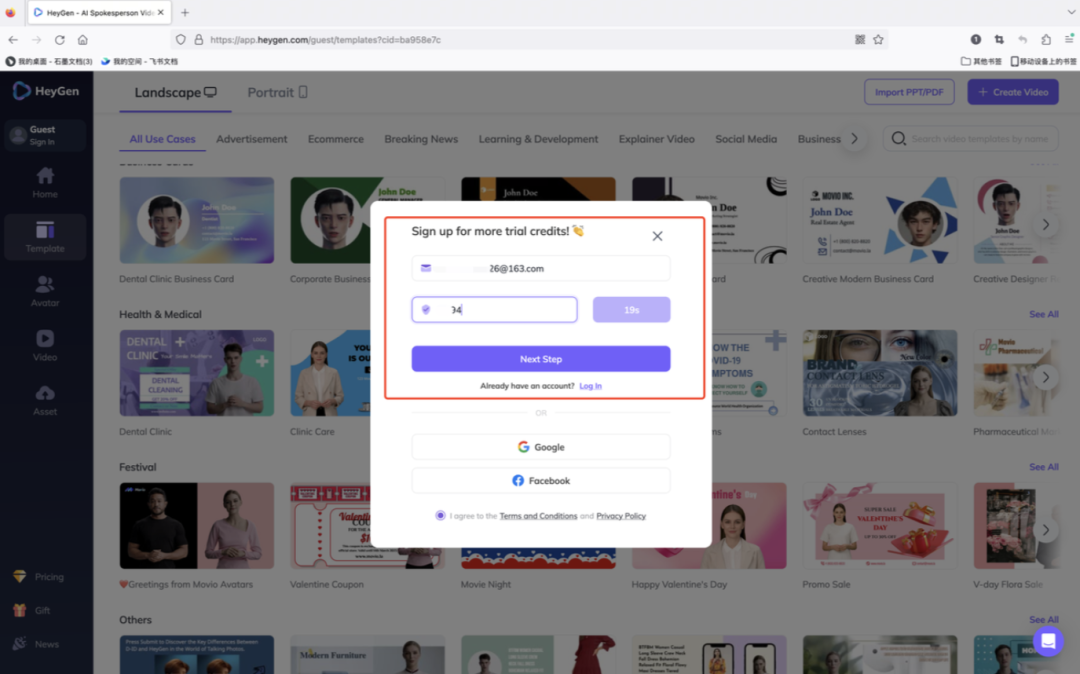Screen dimensions: 1080x674
Task: Toggle the agree to terms radio button
Action: 440,515
